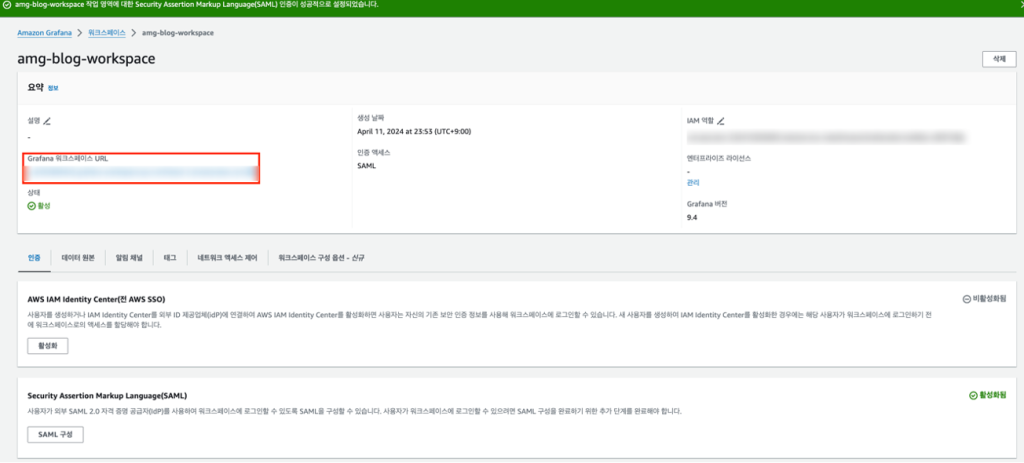Click the SAML 구성 button
Screen dimensions: 1024x463
pyautogui.click(x=56, y=434)
